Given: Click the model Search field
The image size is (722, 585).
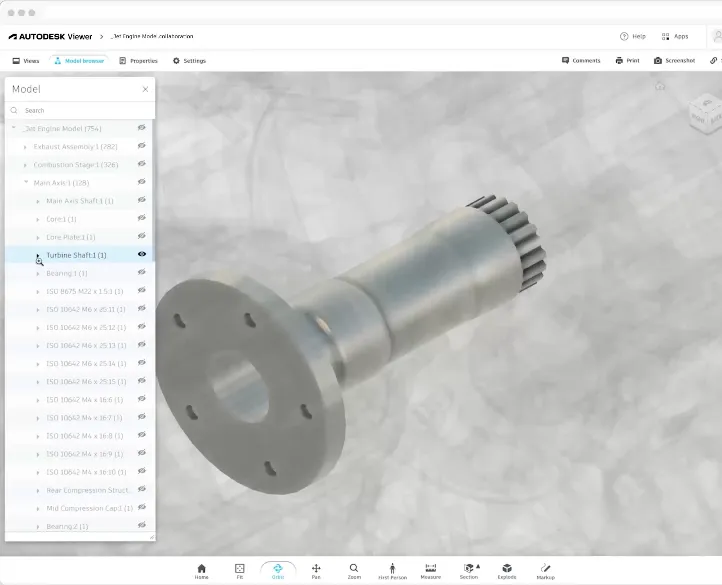Looking at the screenshot, I should pyautogui.click(x=80, y=111).
